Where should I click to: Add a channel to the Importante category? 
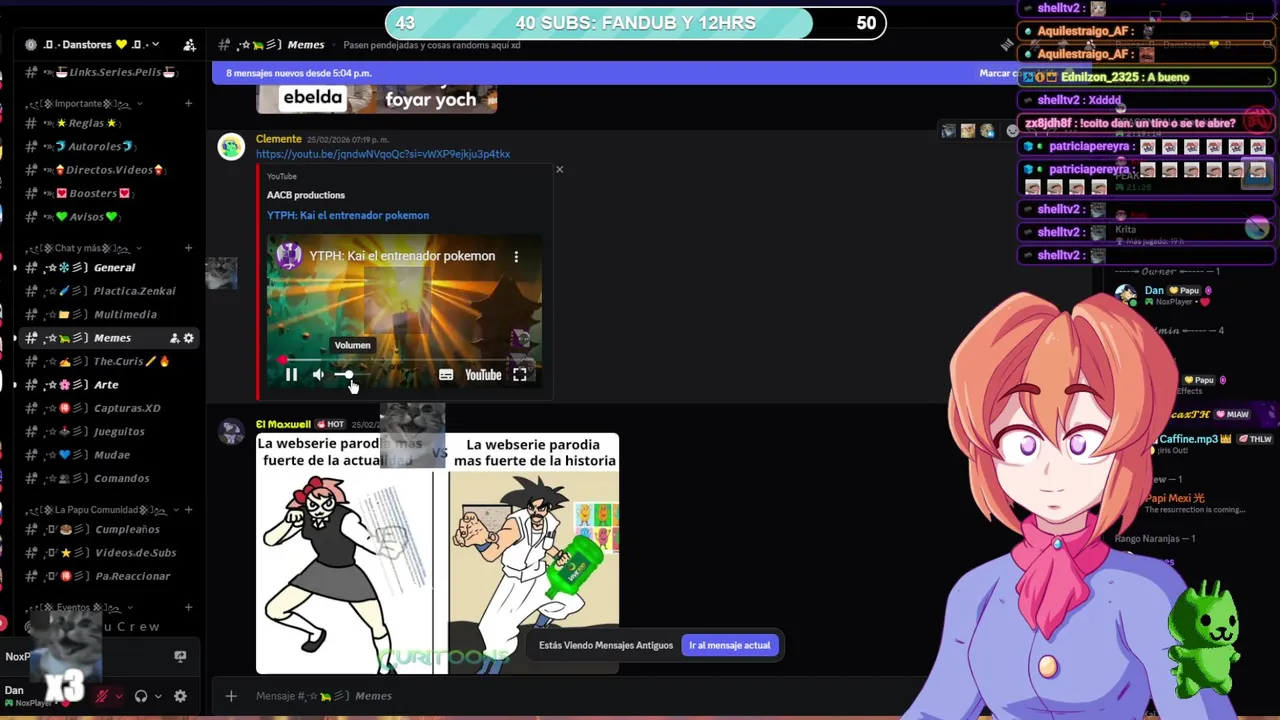click(x=188, y=103)
